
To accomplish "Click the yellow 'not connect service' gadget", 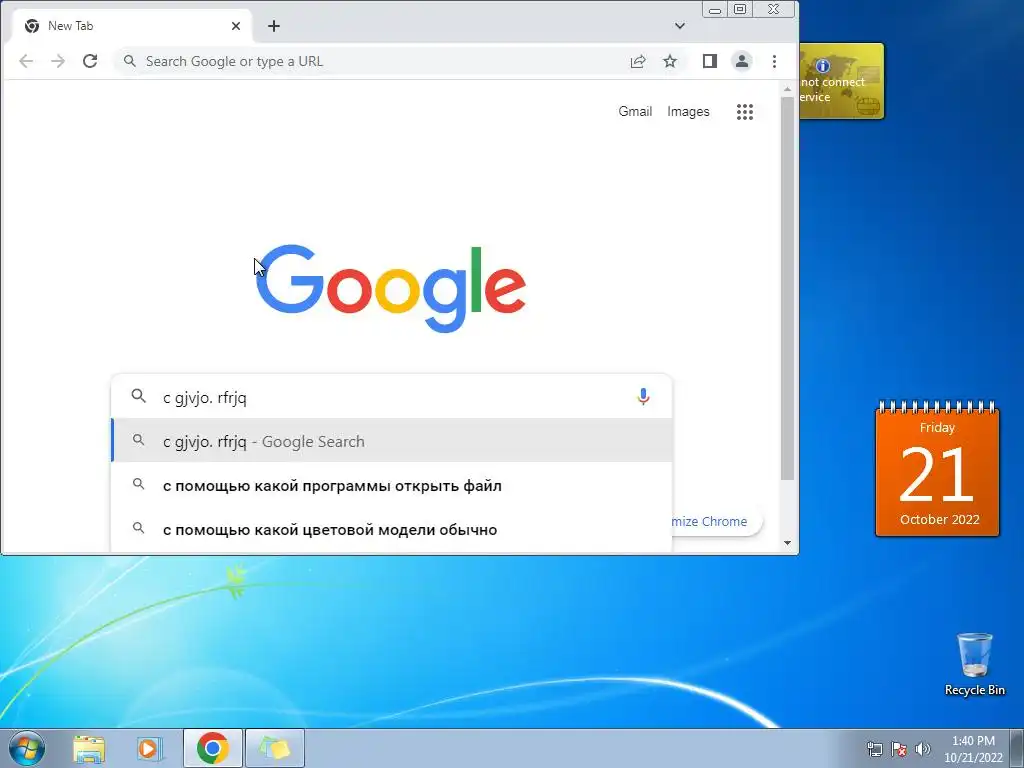I will click(x=842, y=82).
